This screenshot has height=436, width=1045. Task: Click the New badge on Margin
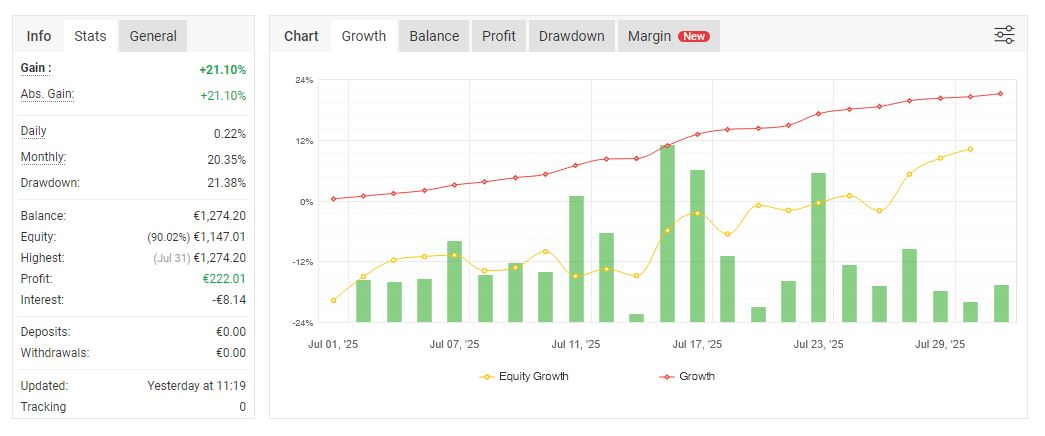(694, 36)
